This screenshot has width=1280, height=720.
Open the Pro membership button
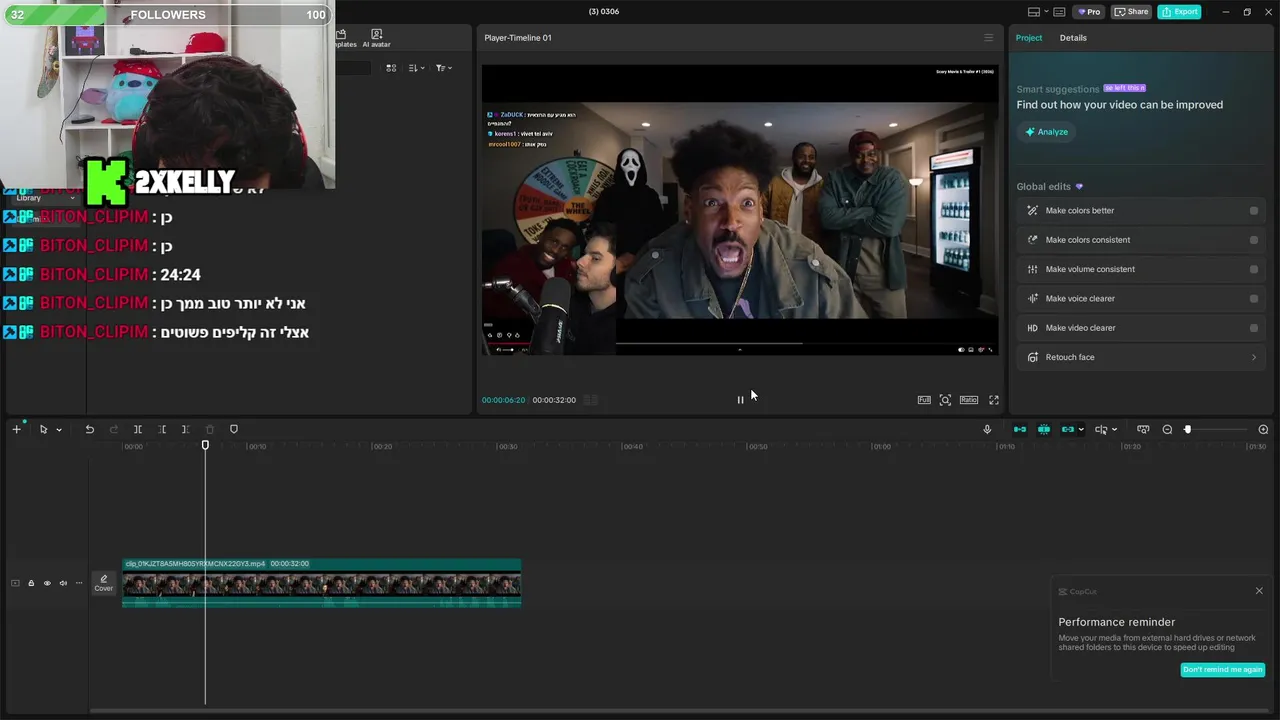pyautogui.click(x=1089, y=12)
